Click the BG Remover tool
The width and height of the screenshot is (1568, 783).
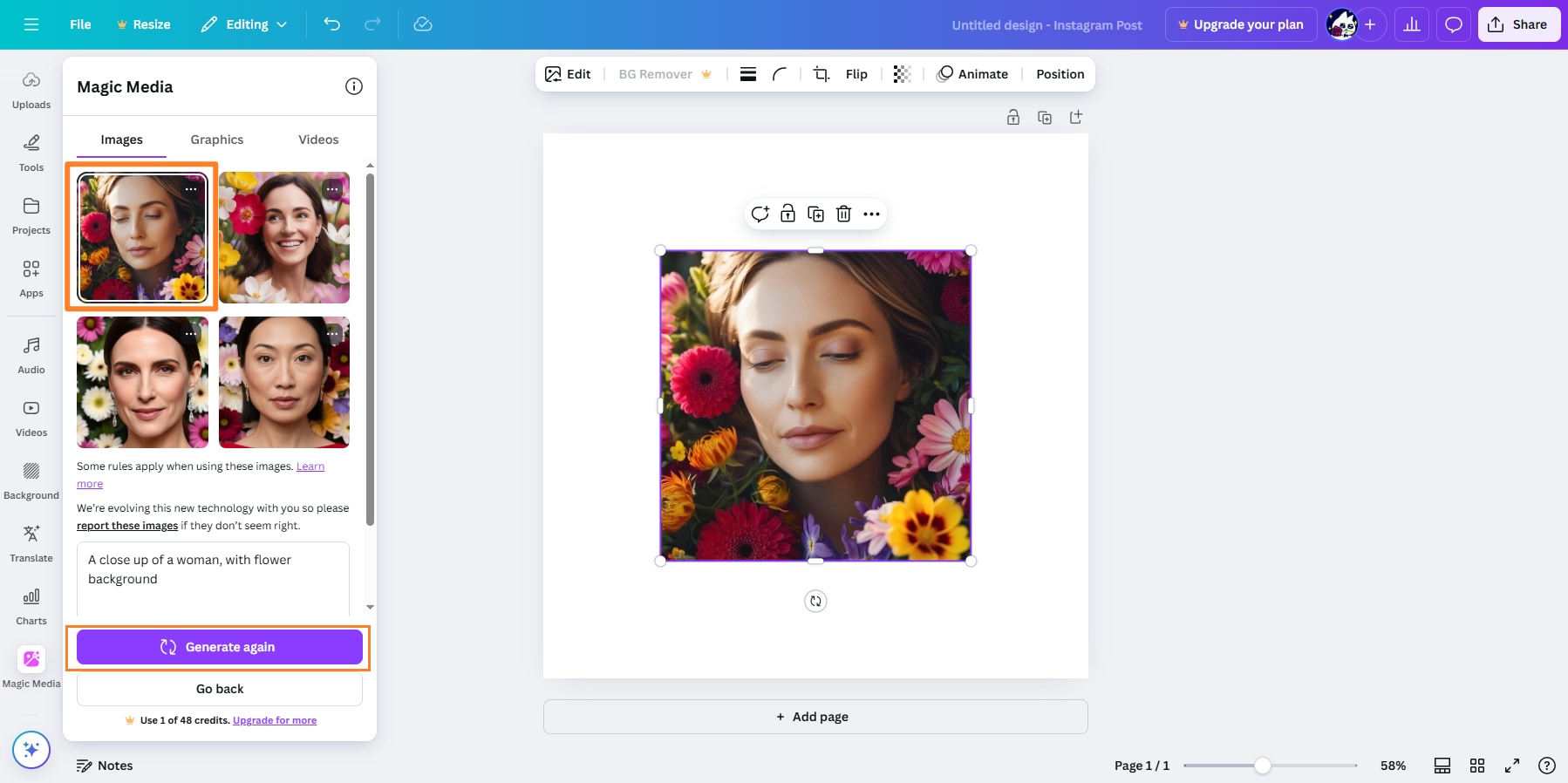click(665, 74)
